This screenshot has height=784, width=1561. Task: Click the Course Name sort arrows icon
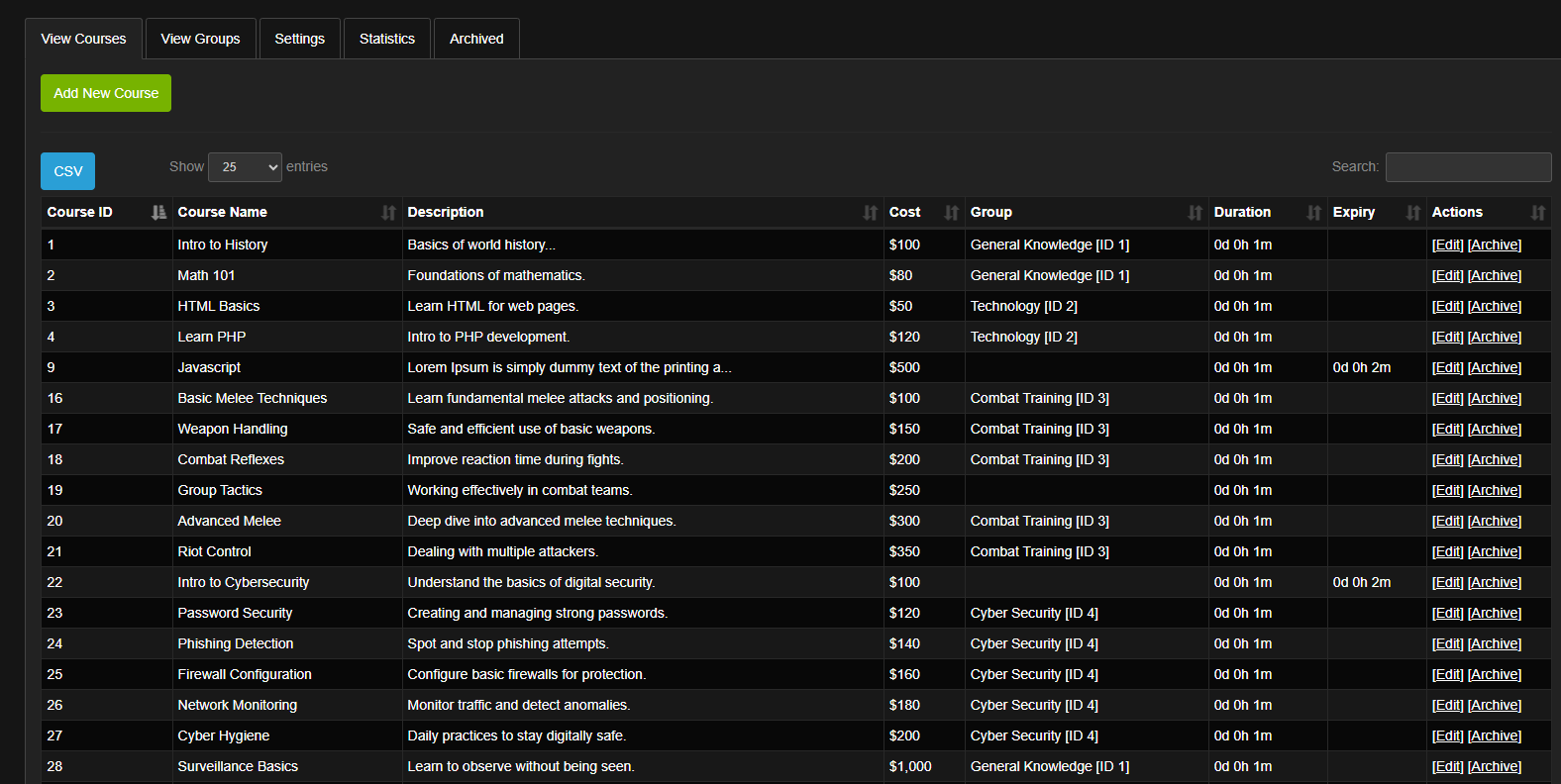[388, 212]
